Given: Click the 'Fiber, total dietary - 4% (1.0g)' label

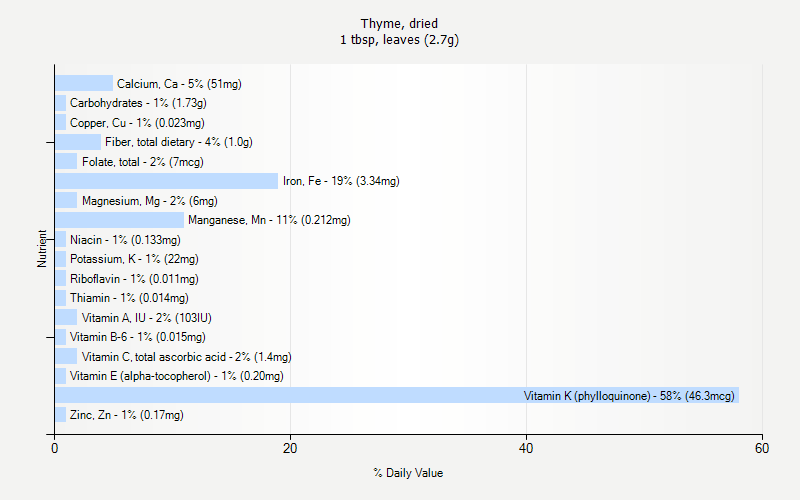Looking at the screenshot, I should point(179,142).
